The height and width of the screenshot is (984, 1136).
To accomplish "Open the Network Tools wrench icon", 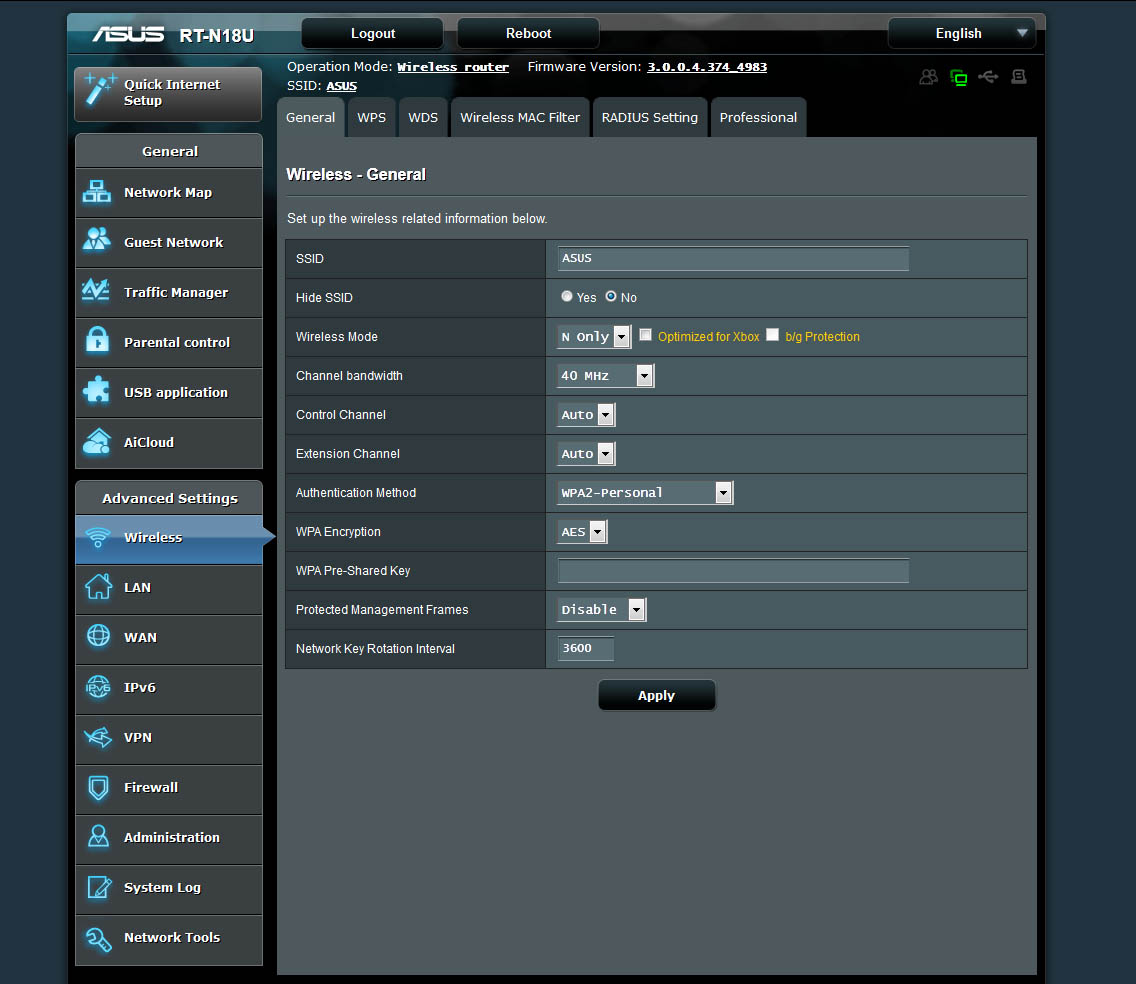I will point(99,939).
